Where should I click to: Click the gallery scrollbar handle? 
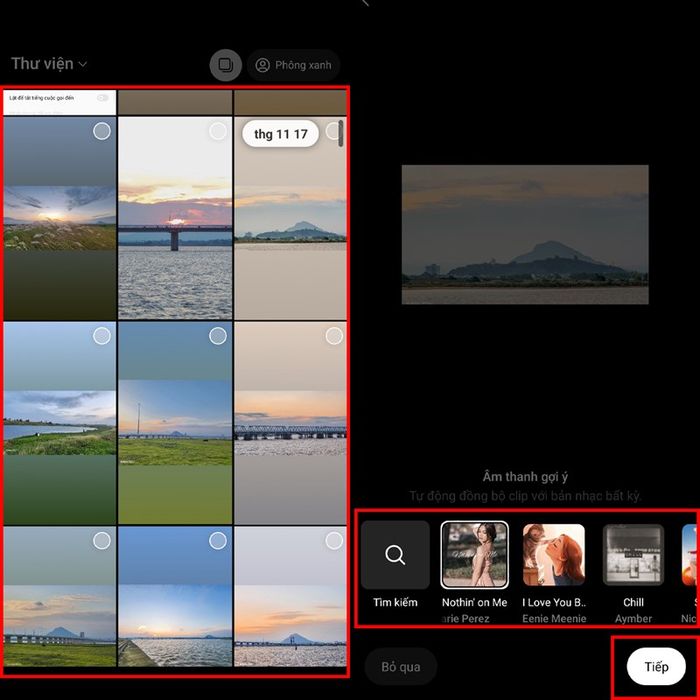341,133
